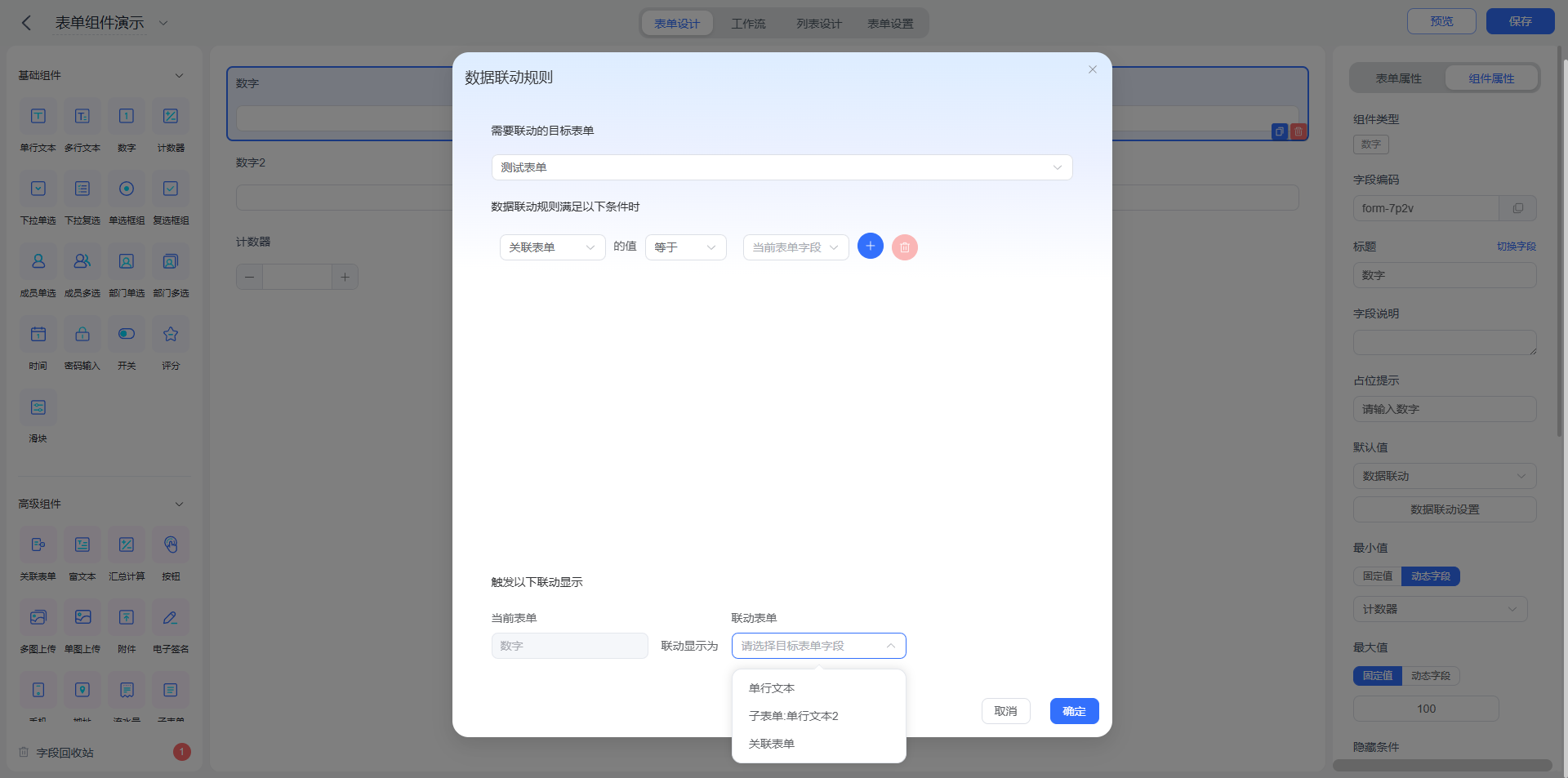Screen dimensions: 1568x778
Task: Duplicate the selected 数字 field on canvas
Action: point(1280,131)
